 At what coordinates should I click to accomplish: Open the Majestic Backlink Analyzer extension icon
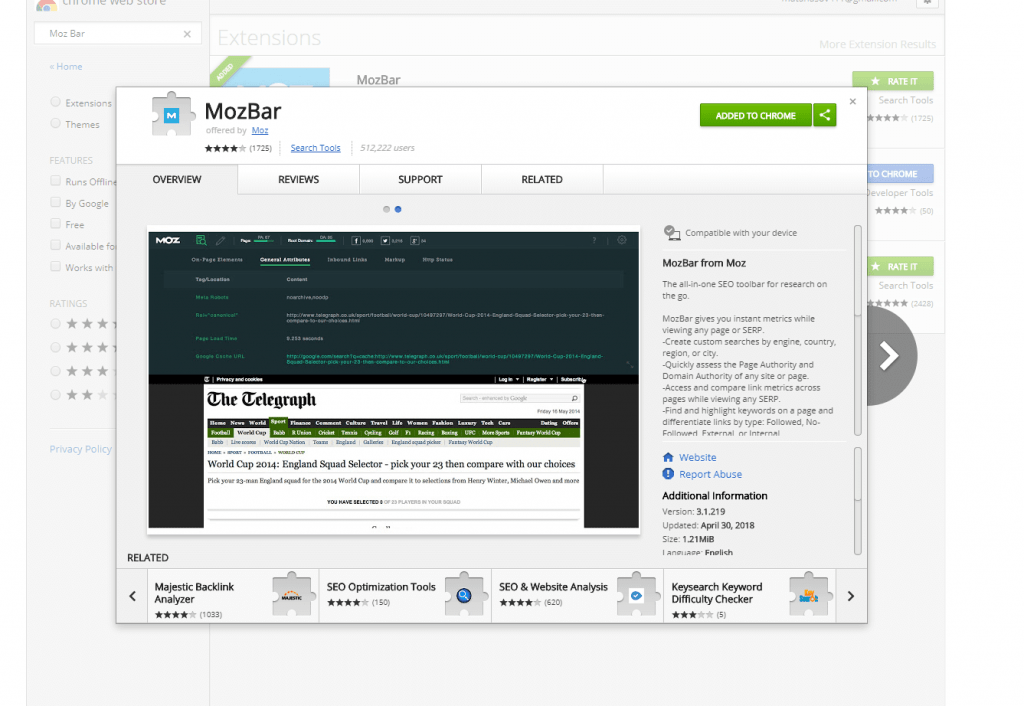[293, 597]
